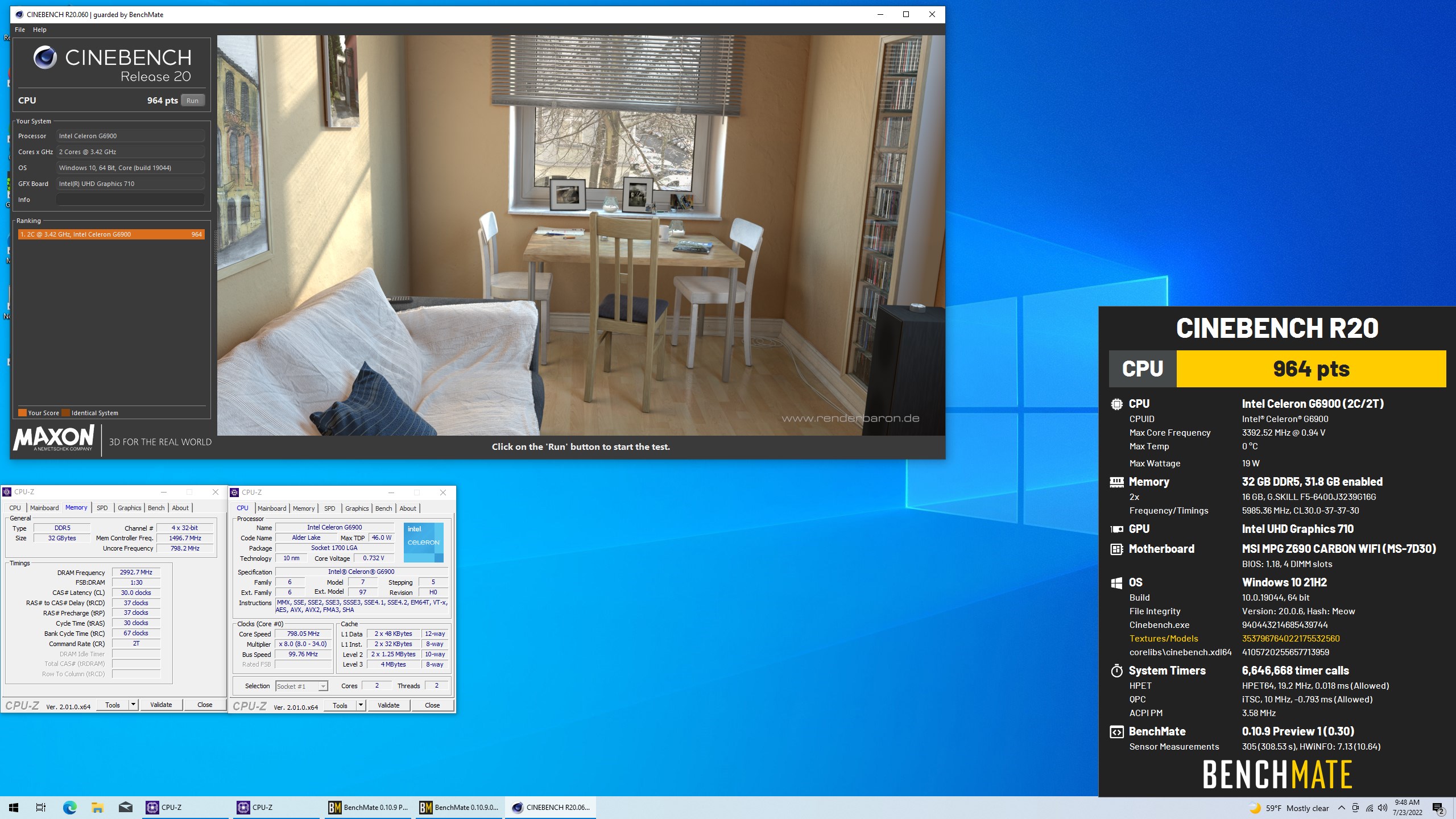The height and width of the screenshot is (819, 1456).
Task: Open the Bench tab in the right CPU-Z window
Action: tap(384, 508)
